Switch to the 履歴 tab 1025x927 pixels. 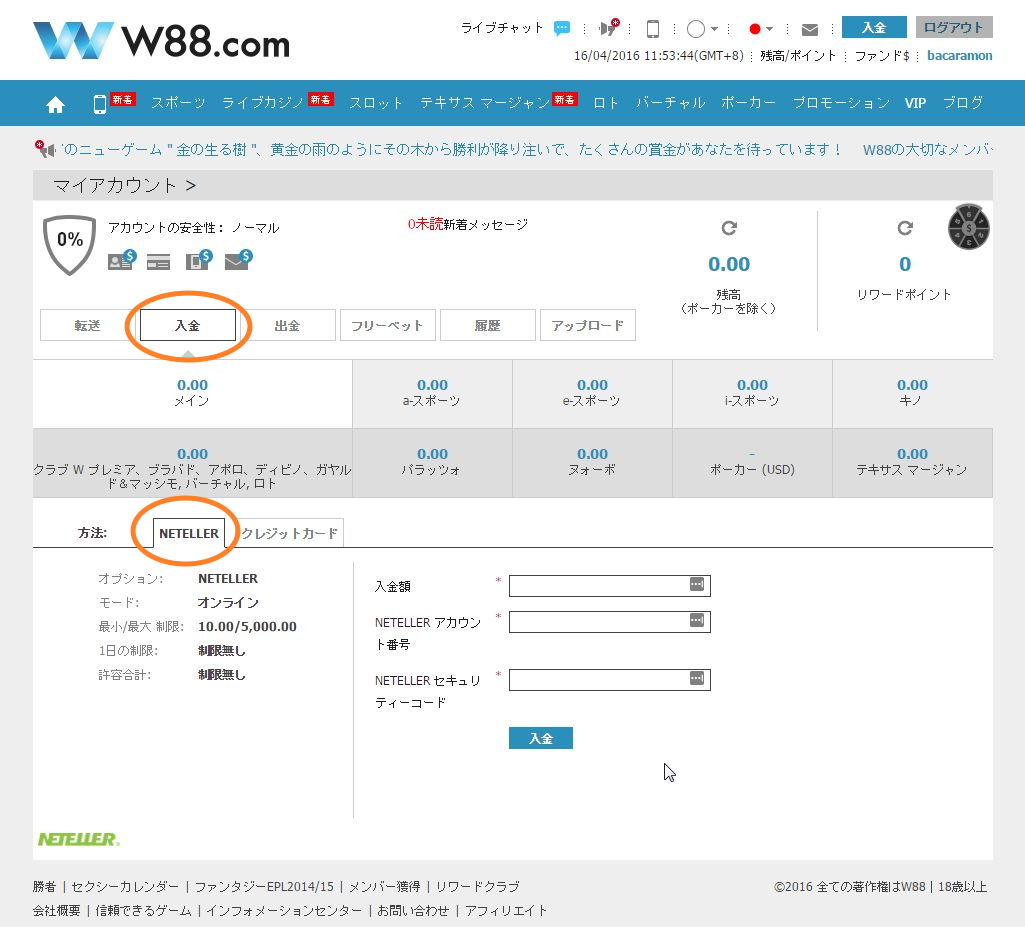488,325
